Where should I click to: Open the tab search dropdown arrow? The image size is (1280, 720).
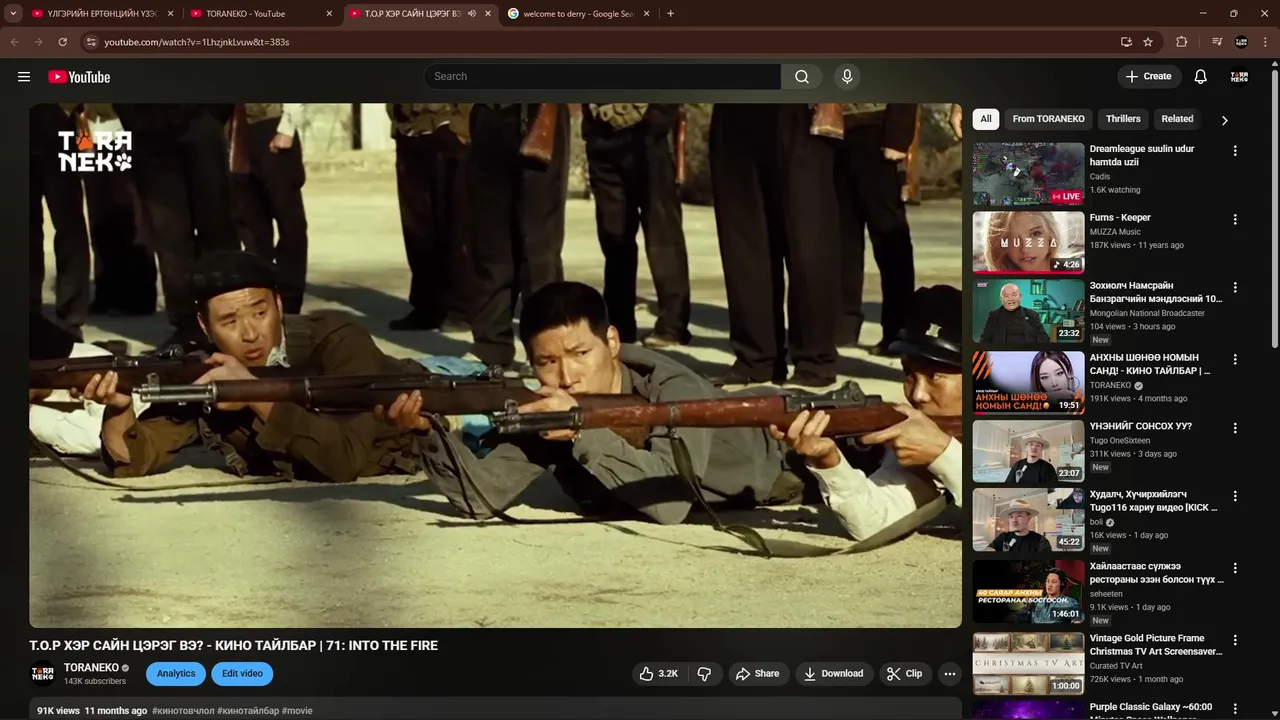click(x=13, y=14)
